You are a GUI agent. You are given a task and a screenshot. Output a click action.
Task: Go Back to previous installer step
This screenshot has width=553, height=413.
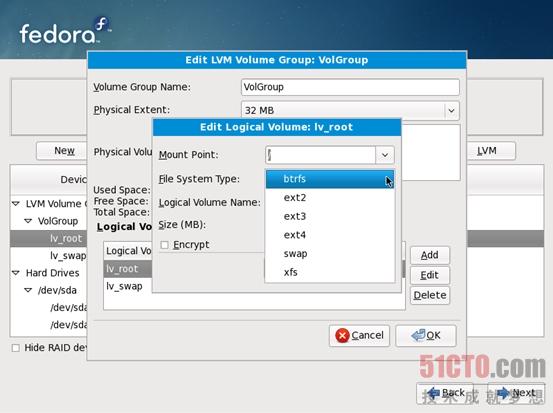point(444,393)
